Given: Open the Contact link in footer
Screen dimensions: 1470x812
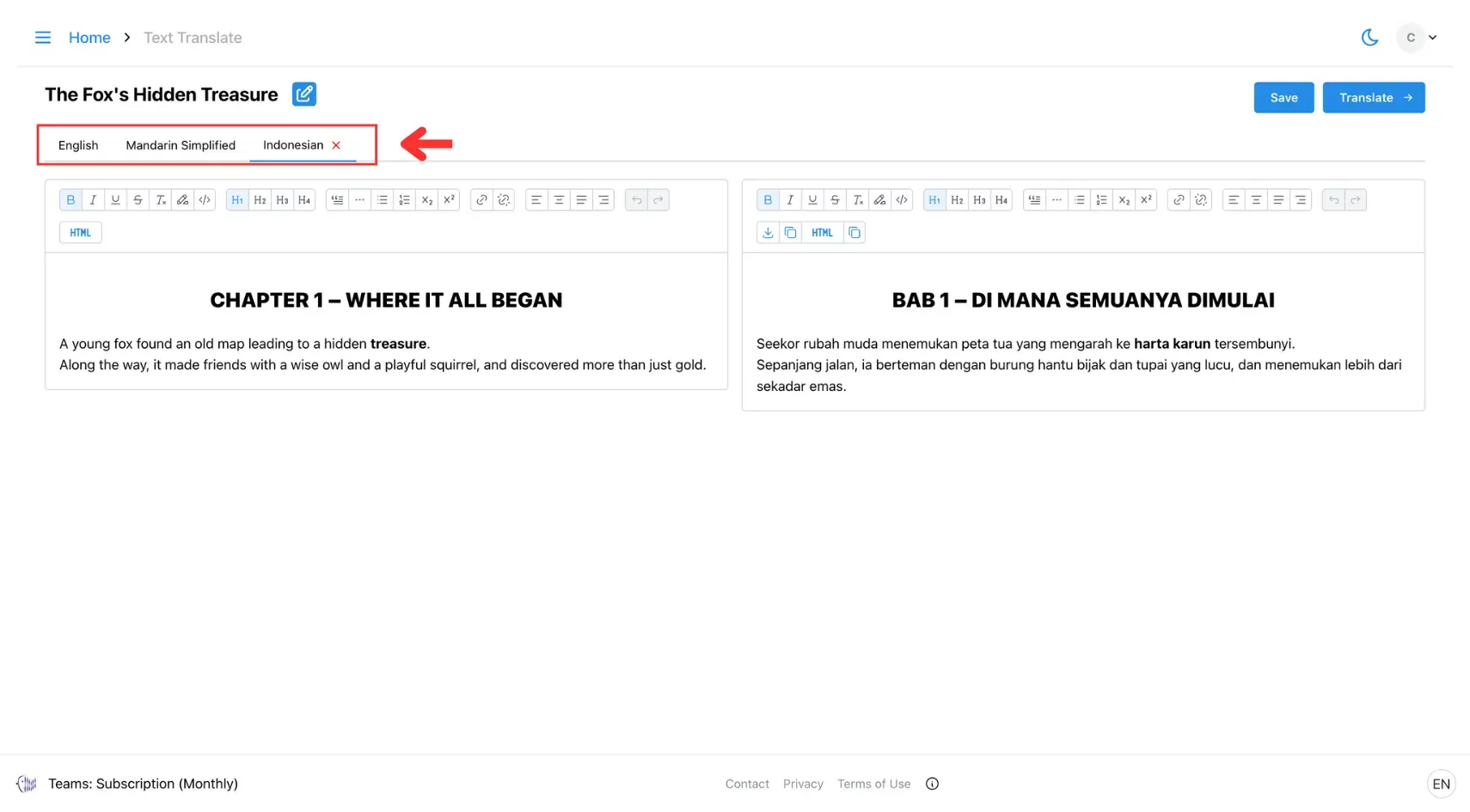Looking at the screenshot, I should tap(747, 784).
